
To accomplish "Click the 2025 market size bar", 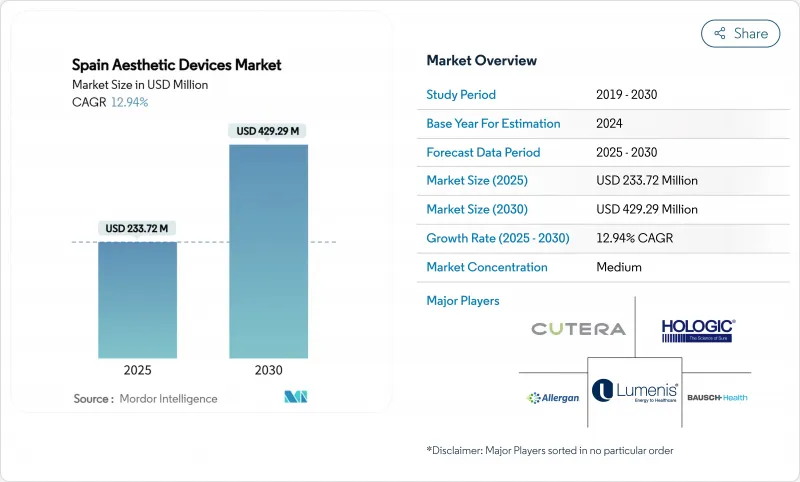I will [137, 299].
